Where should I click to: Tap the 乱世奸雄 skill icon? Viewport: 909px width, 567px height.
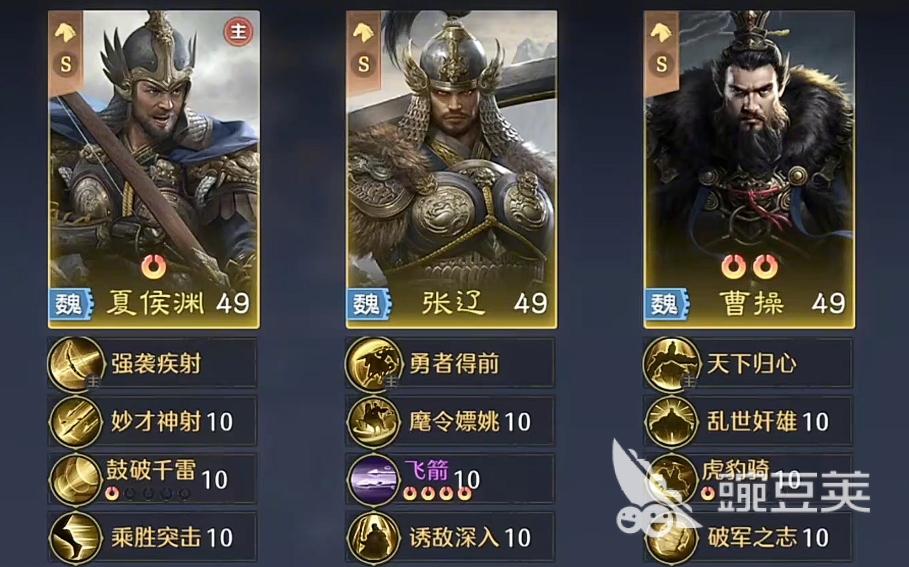pos(671,422)
